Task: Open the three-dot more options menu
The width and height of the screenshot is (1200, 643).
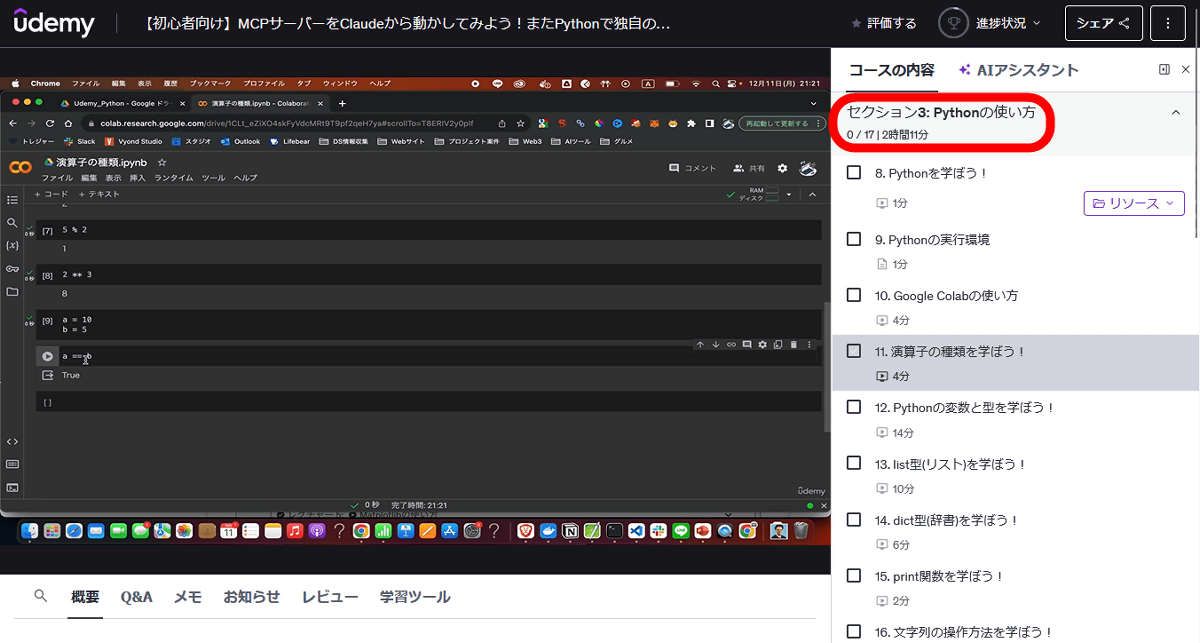Action: pyautogui.click(x=1167, y=23)
